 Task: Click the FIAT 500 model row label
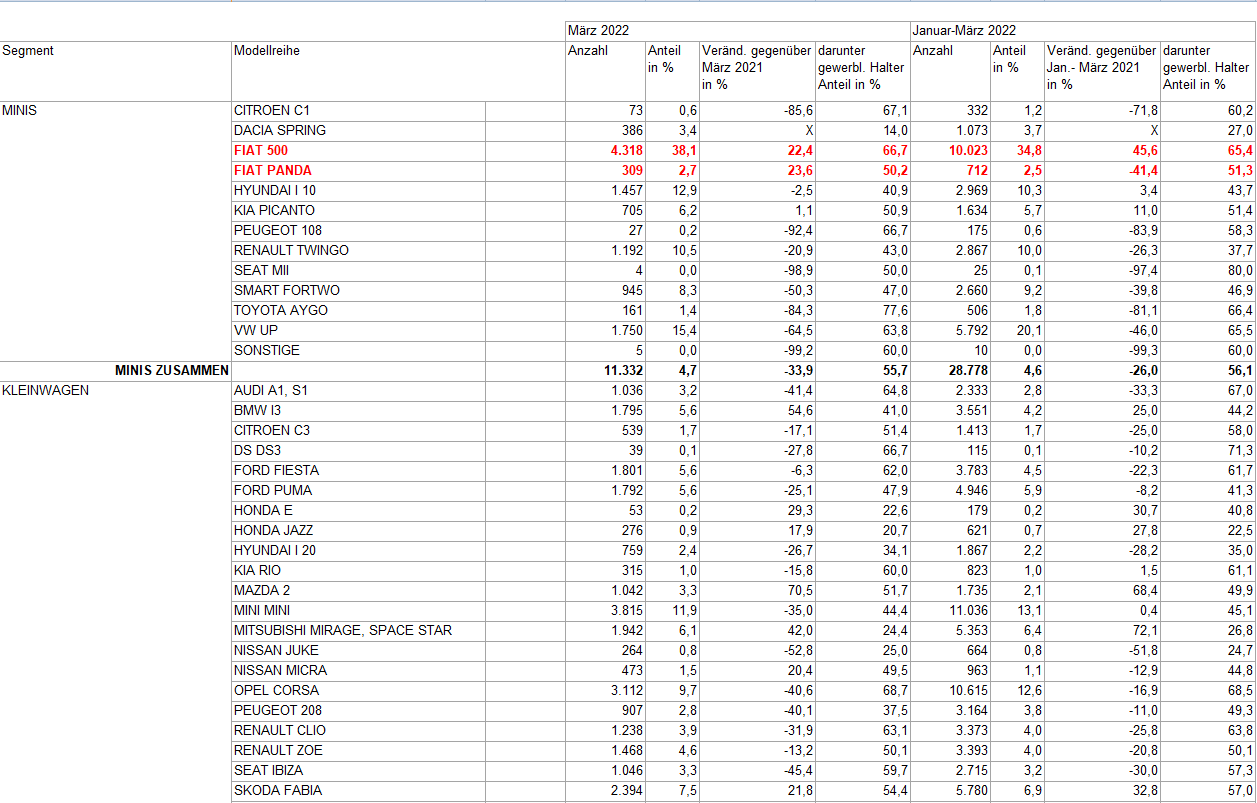point(261,150)
